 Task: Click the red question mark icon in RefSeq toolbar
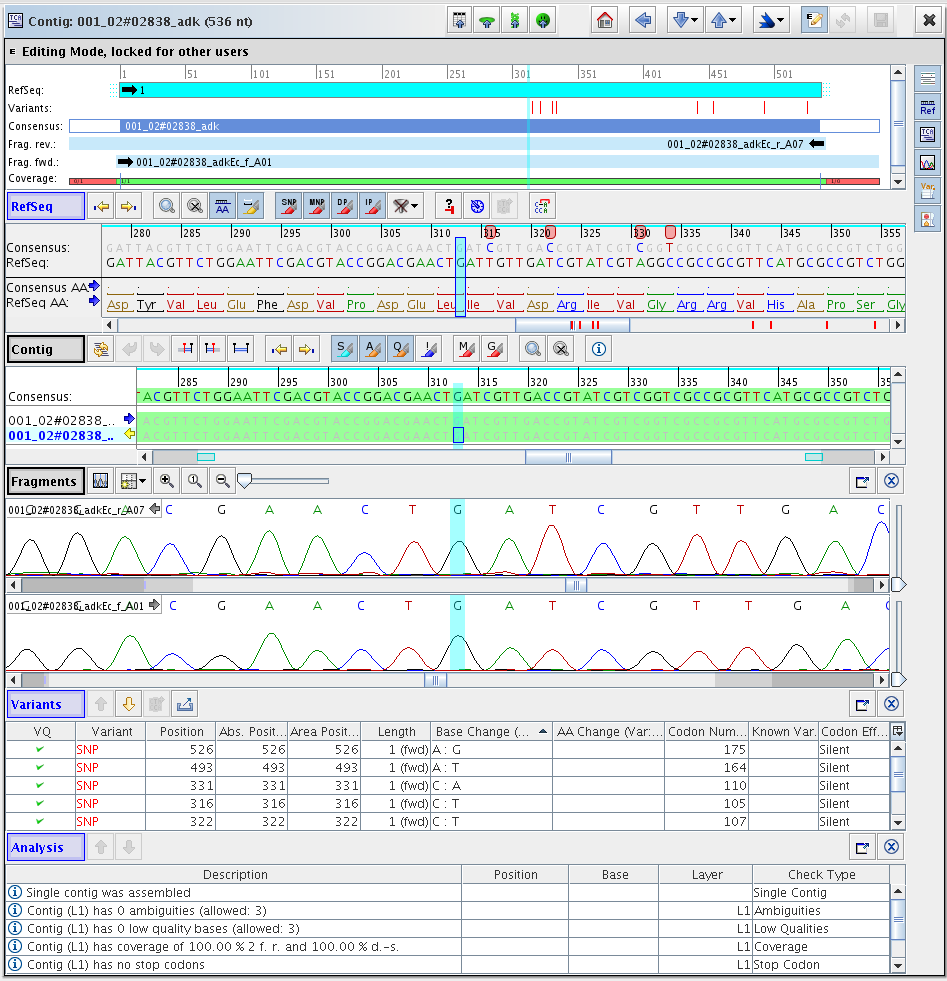[x=450, y=206]
